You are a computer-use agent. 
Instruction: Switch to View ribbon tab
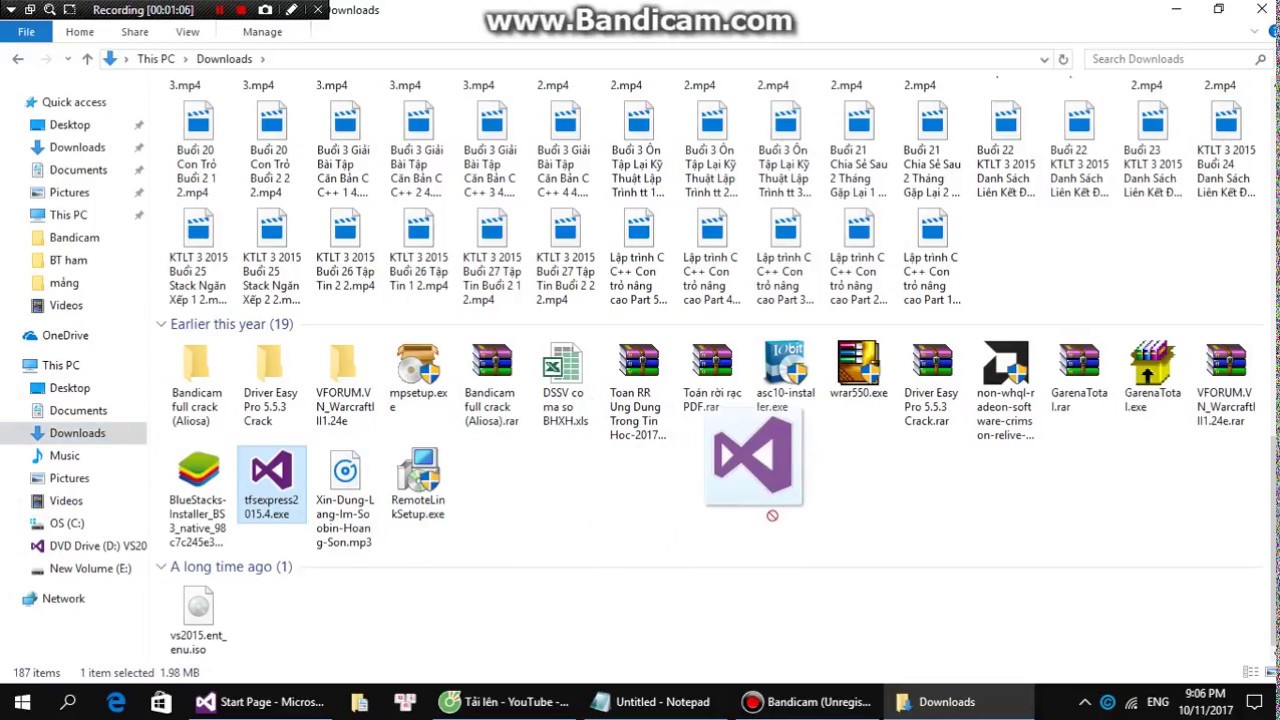[x=187, y=32]
